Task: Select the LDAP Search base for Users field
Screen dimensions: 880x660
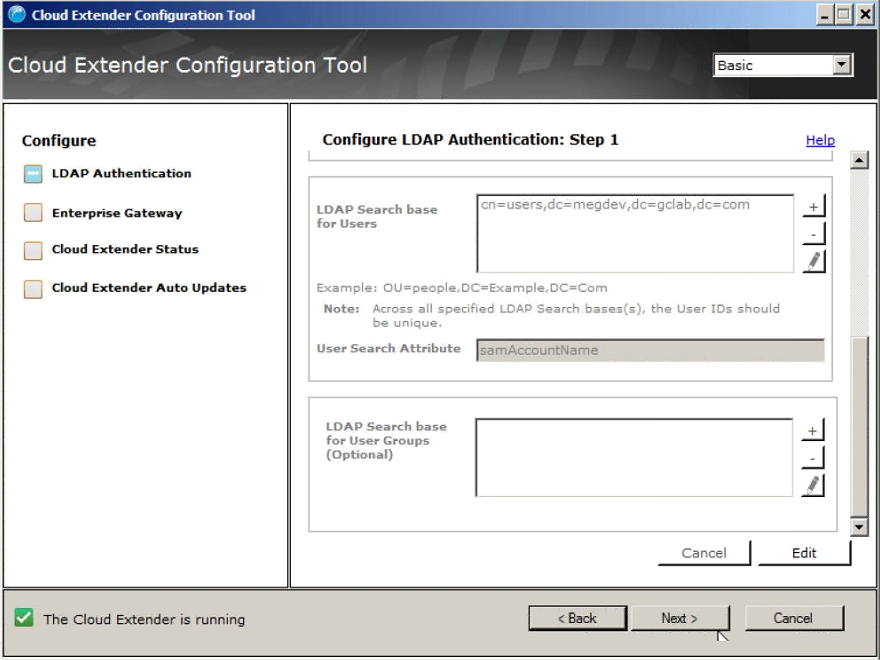Action: point(636,232)
